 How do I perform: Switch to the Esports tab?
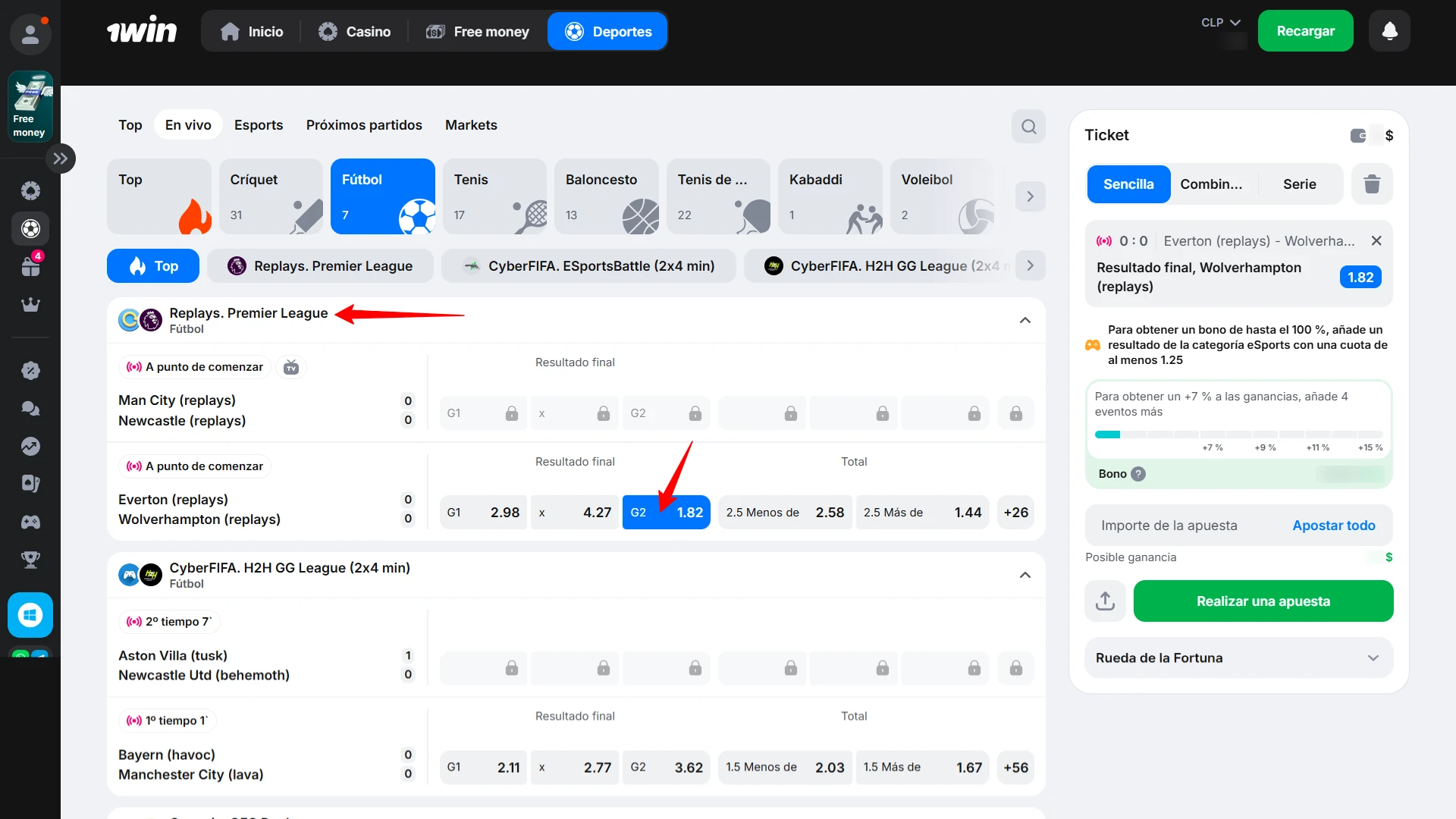pyautogui.click(x=259, y=125)
